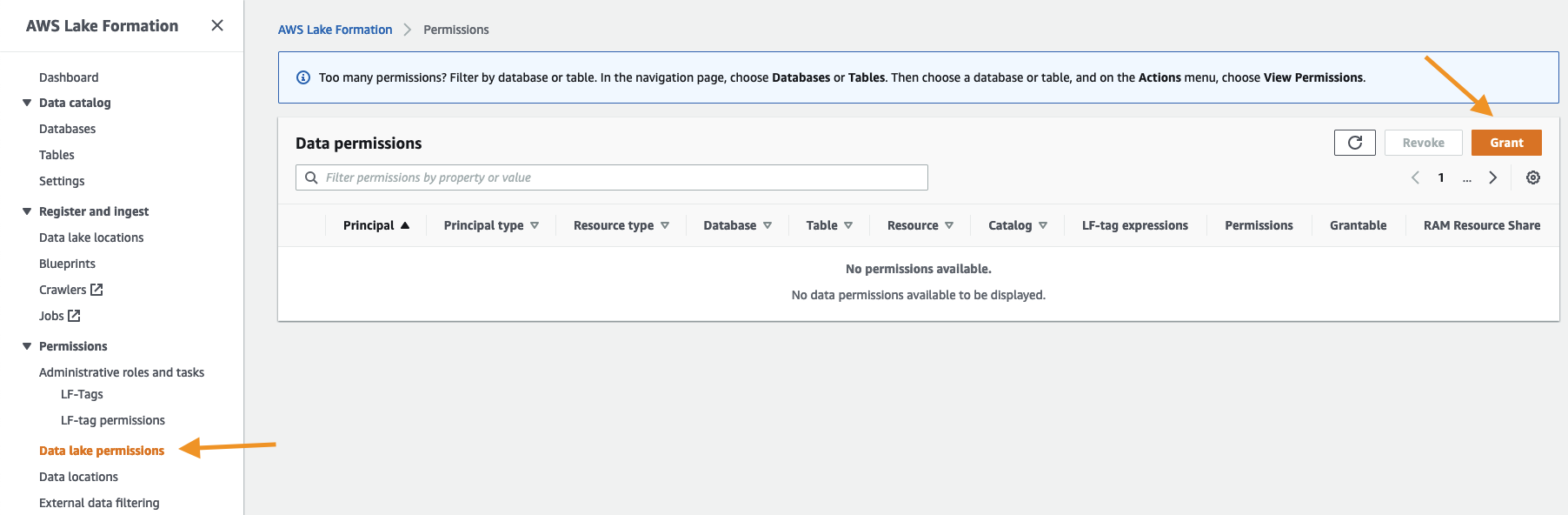Click the pagination ellipsis
Image resolution: width=1568 pixels, height=515 pixels.
(1467, 178)
